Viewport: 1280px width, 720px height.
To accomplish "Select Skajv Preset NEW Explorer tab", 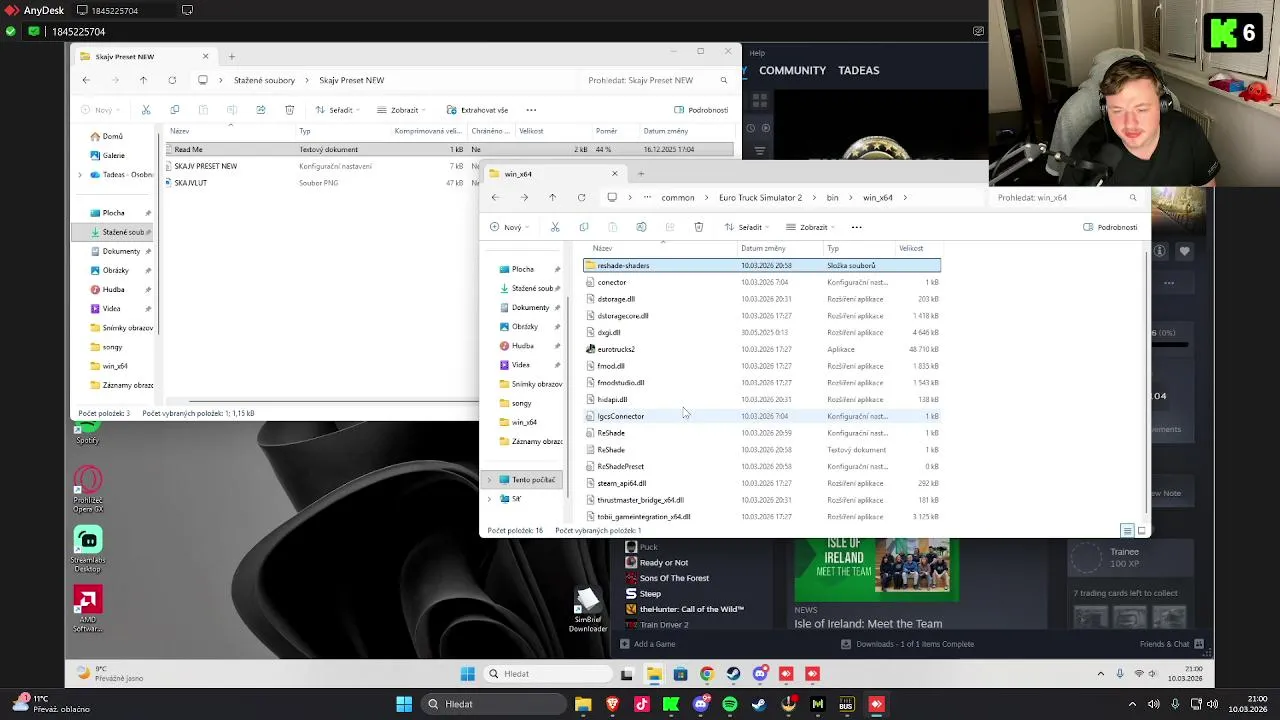I will pos(146,57).
